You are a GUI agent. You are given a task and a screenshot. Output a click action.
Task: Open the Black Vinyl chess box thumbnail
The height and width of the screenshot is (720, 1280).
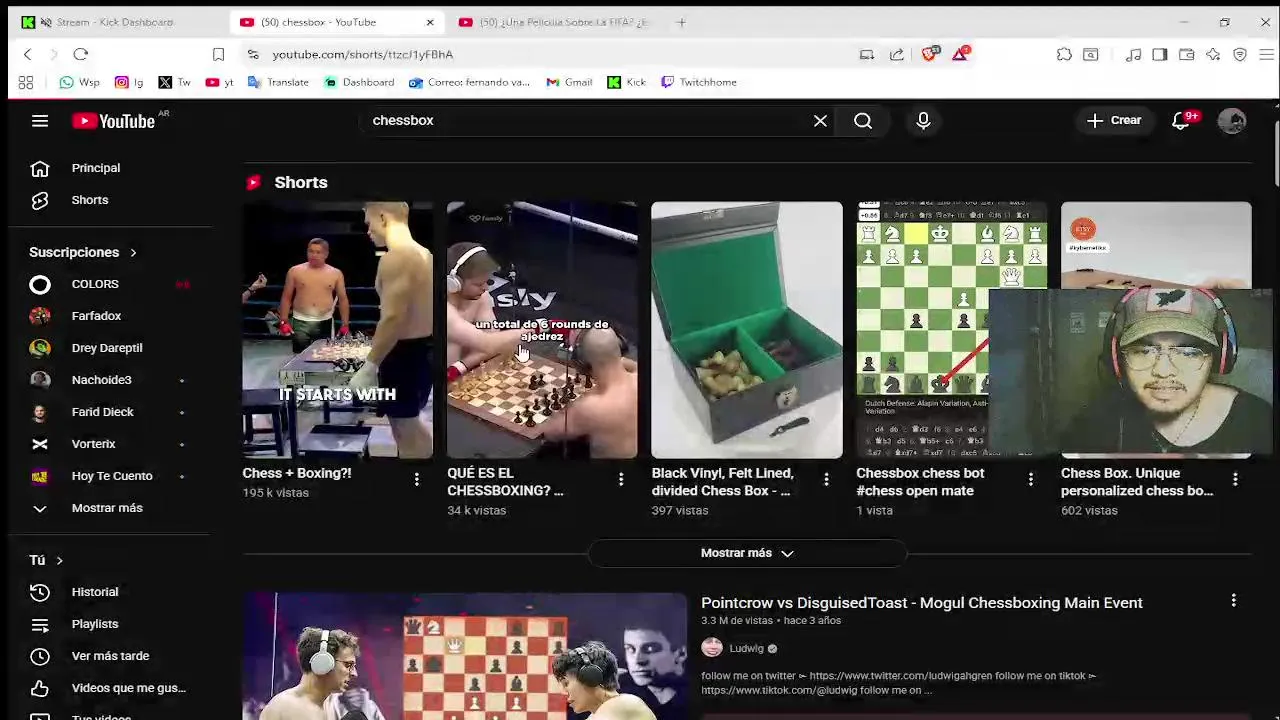747,330
